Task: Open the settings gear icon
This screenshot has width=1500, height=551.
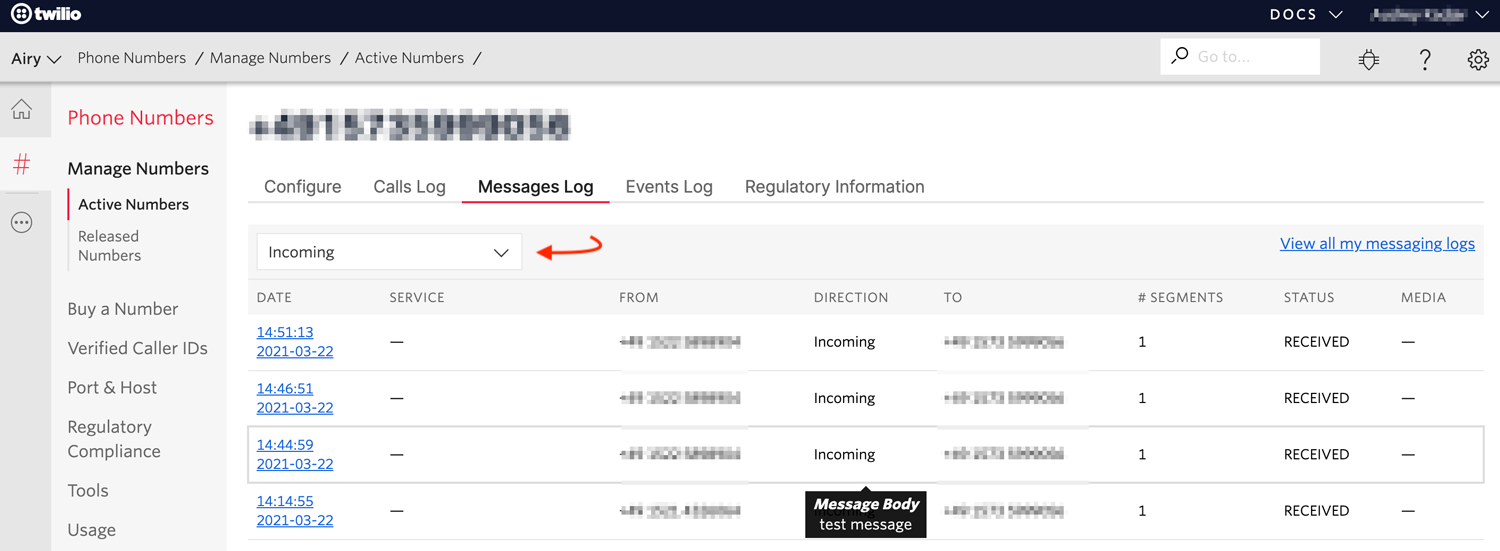Action: pyautogui.click(x=1478, y=59)
